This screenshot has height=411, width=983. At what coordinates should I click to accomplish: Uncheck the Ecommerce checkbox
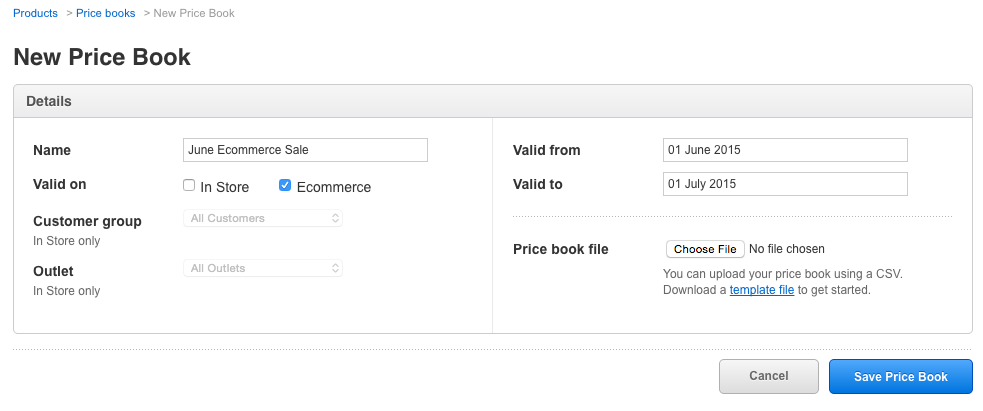click(285, 186)
